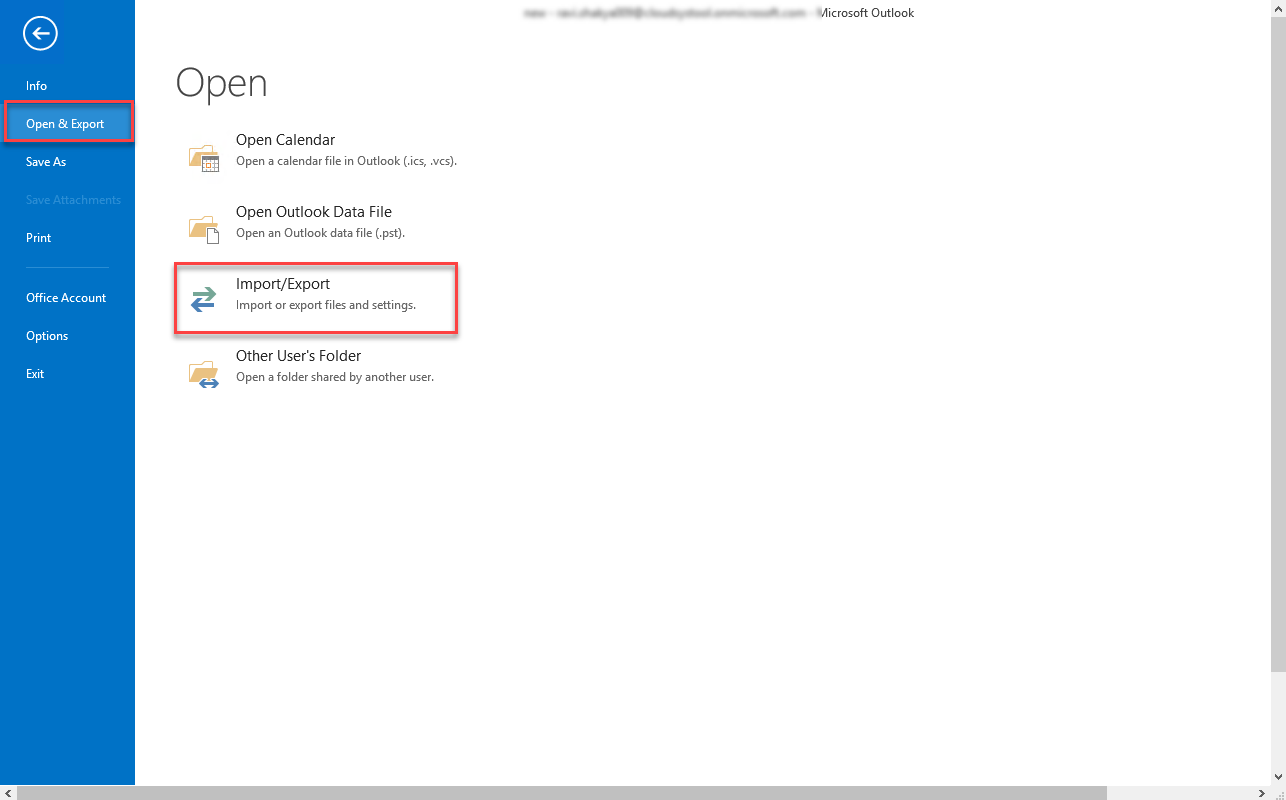Select Open & Export in sidebar
Image resolution: width=1286 pixels, height=800 pixels.
click(67, 124)
